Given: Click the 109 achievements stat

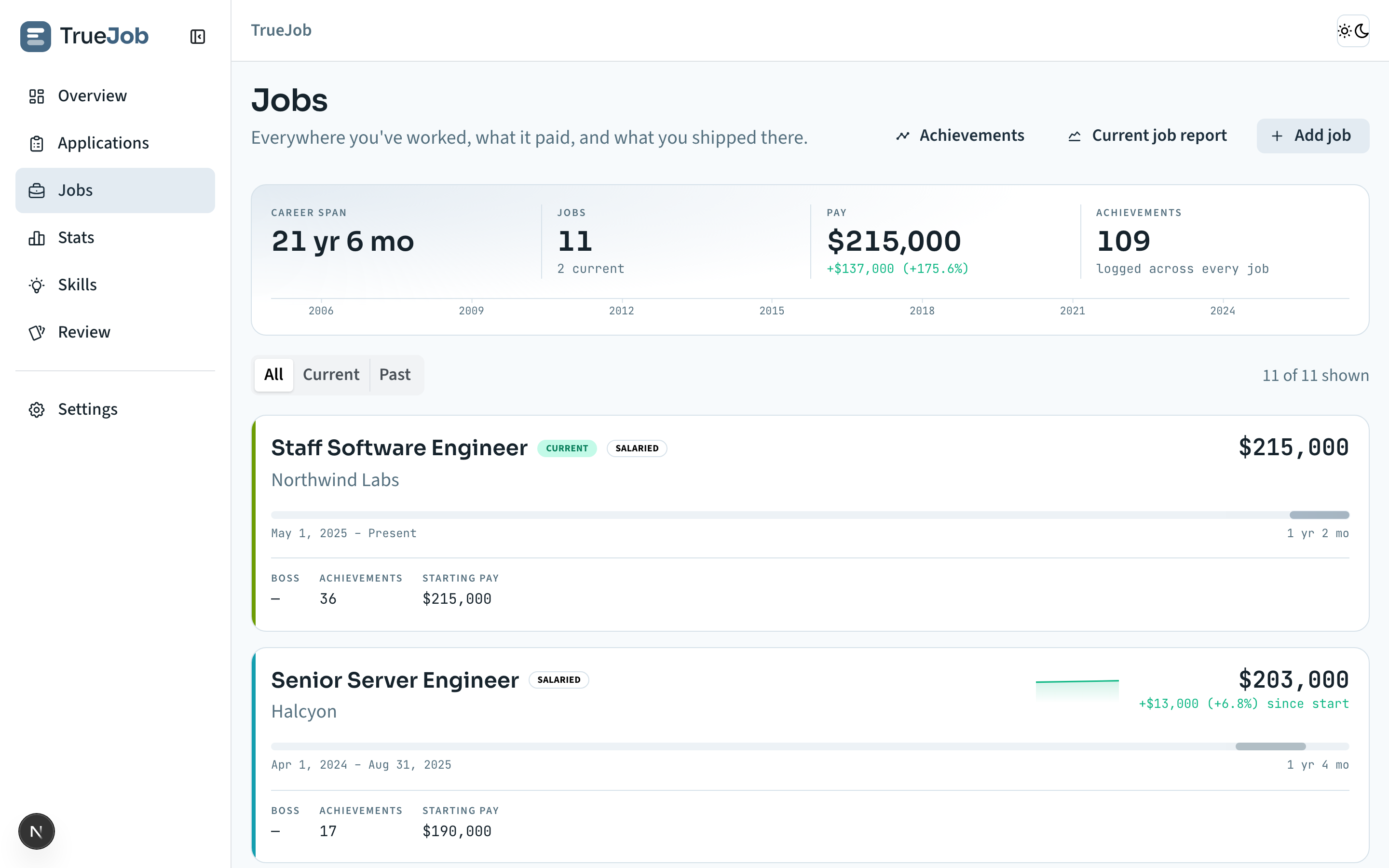Looking at the screenshot, I should pos(1123,241).
